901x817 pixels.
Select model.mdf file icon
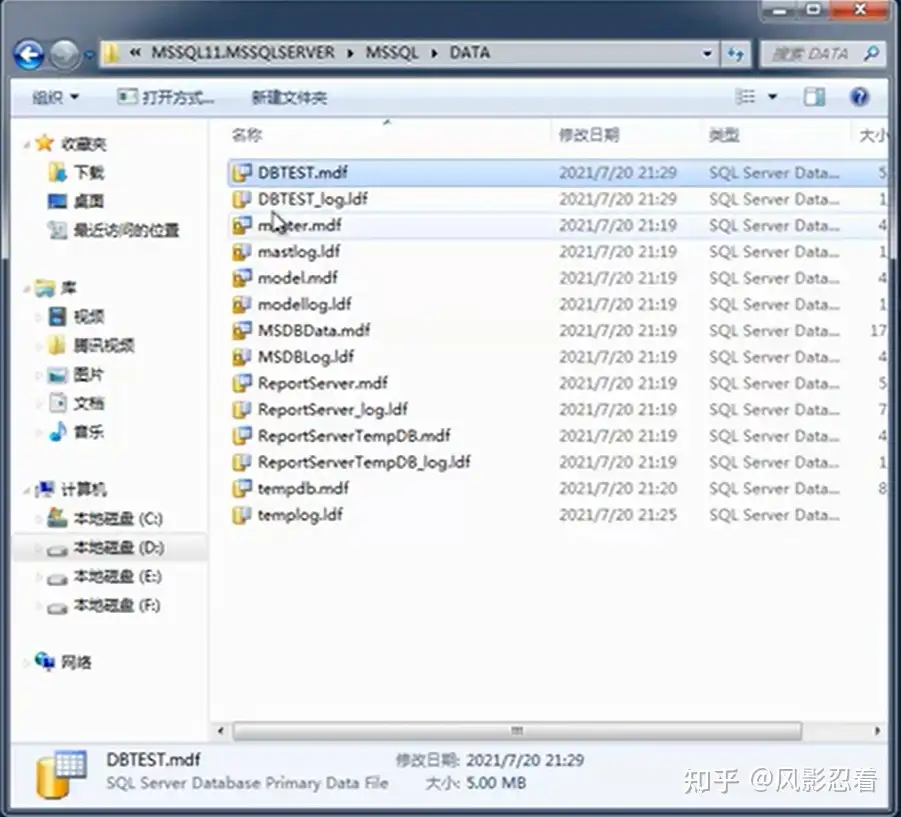(242, 278)
